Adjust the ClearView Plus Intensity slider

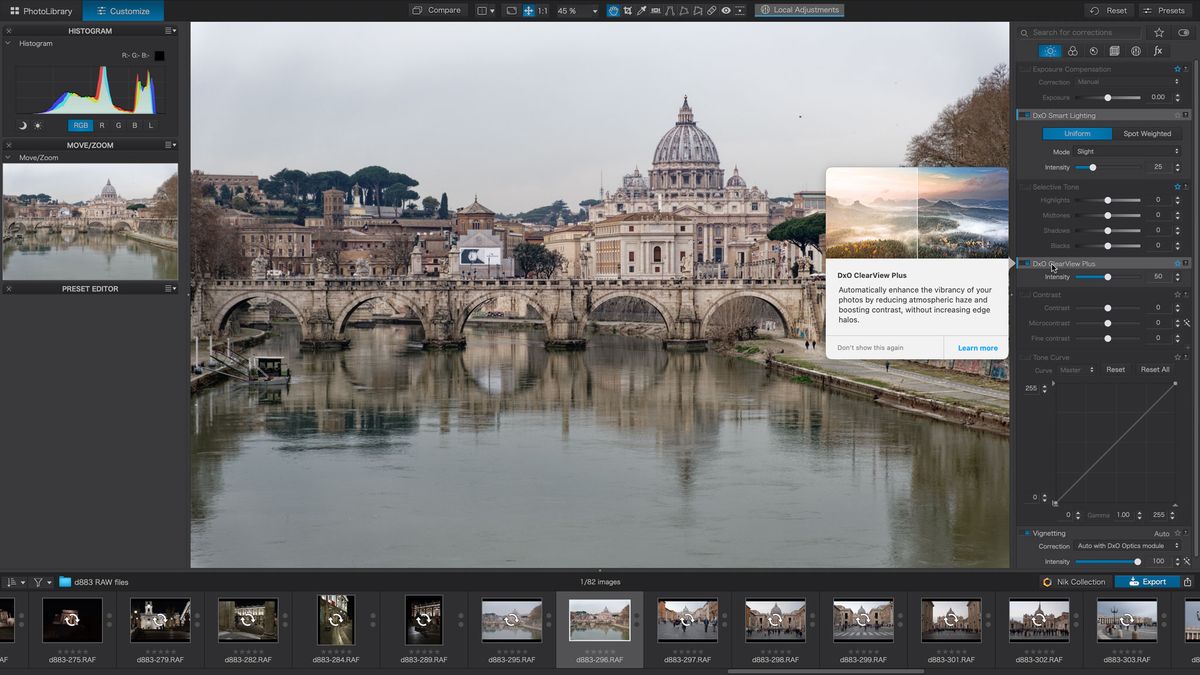click(1108, 277)
